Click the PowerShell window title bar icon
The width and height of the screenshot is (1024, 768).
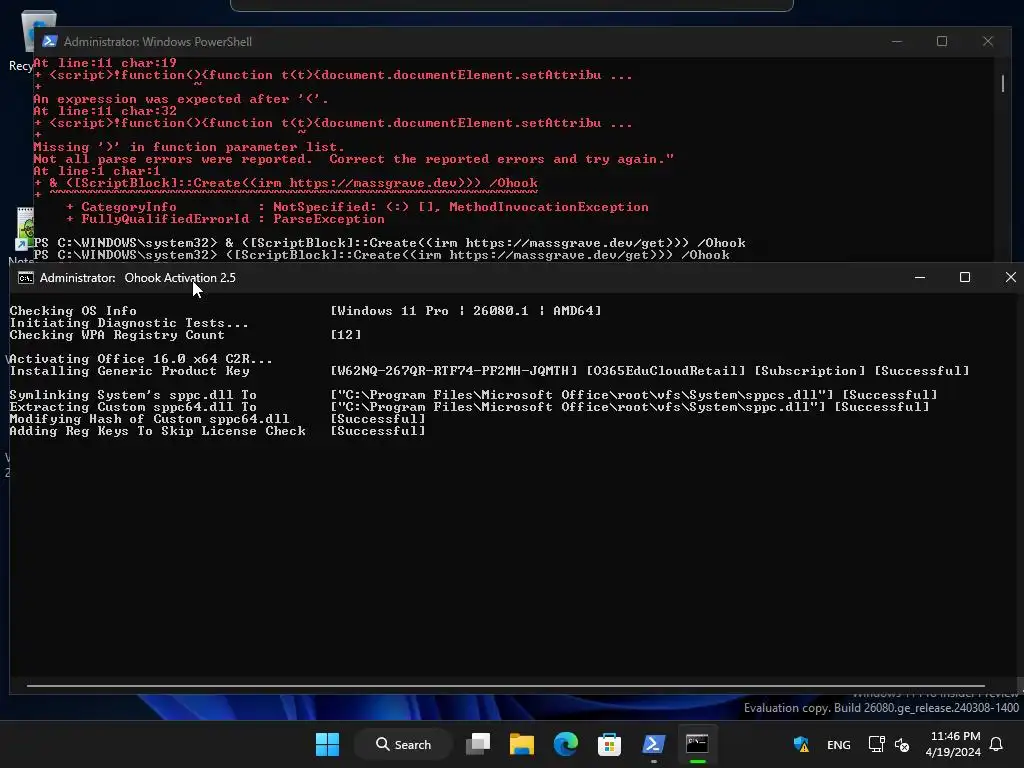point(50,41)
